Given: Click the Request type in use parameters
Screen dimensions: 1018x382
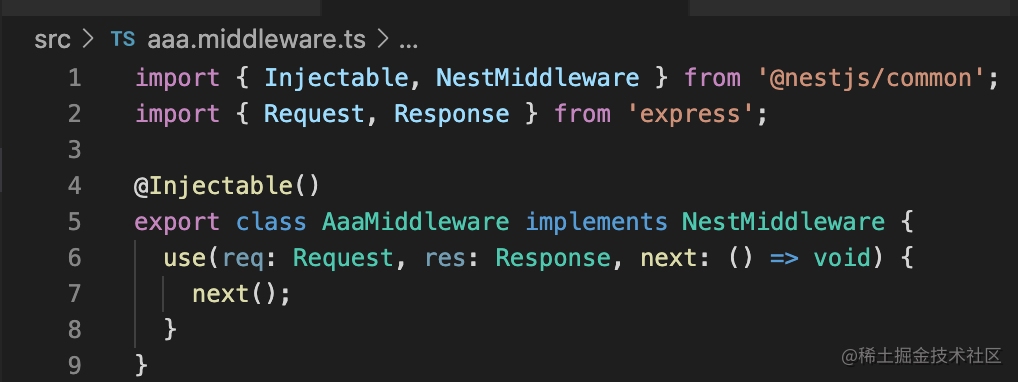Looking at the screenshot, I should [x=343, y=258].
